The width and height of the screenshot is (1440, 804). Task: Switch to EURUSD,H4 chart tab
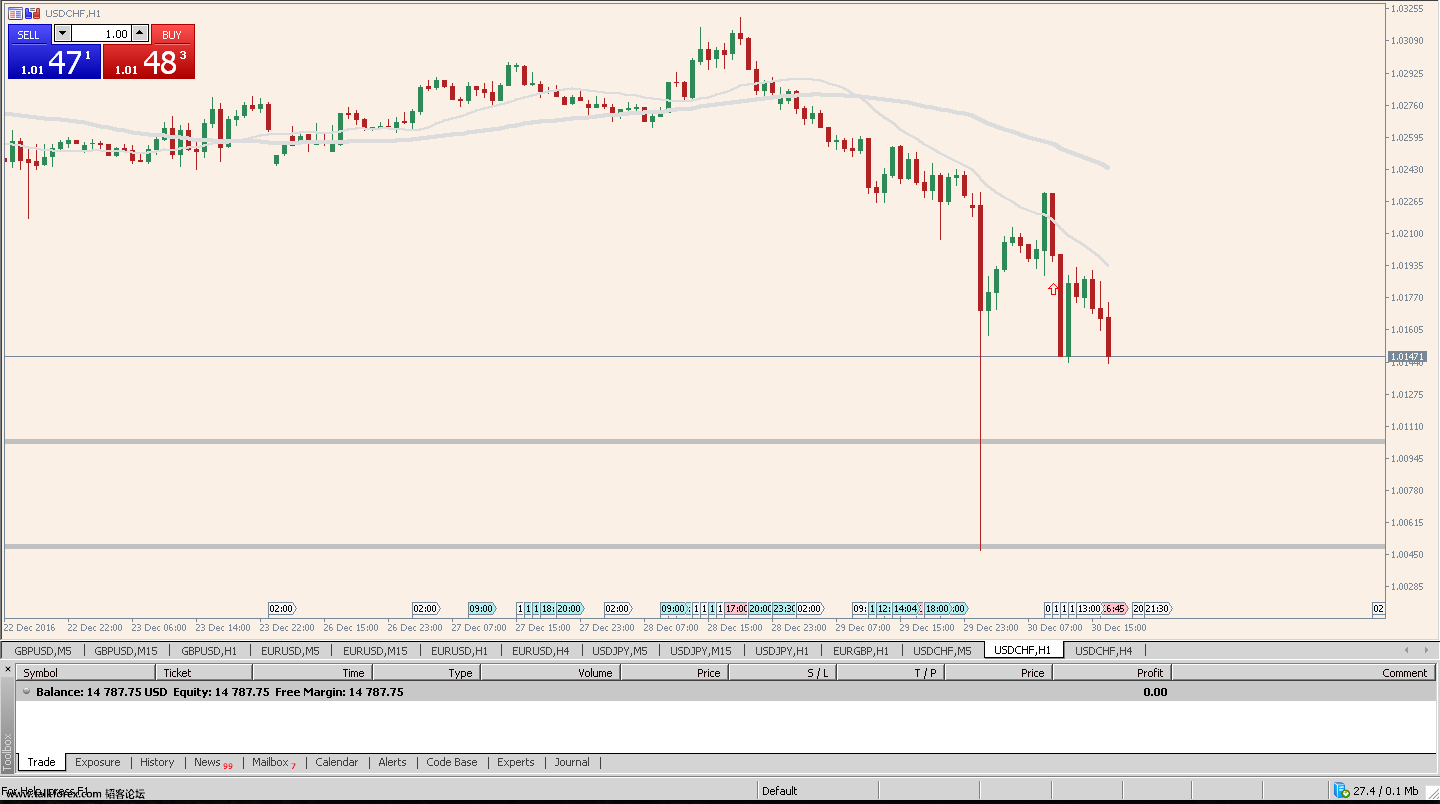click(x=541, y=650)
